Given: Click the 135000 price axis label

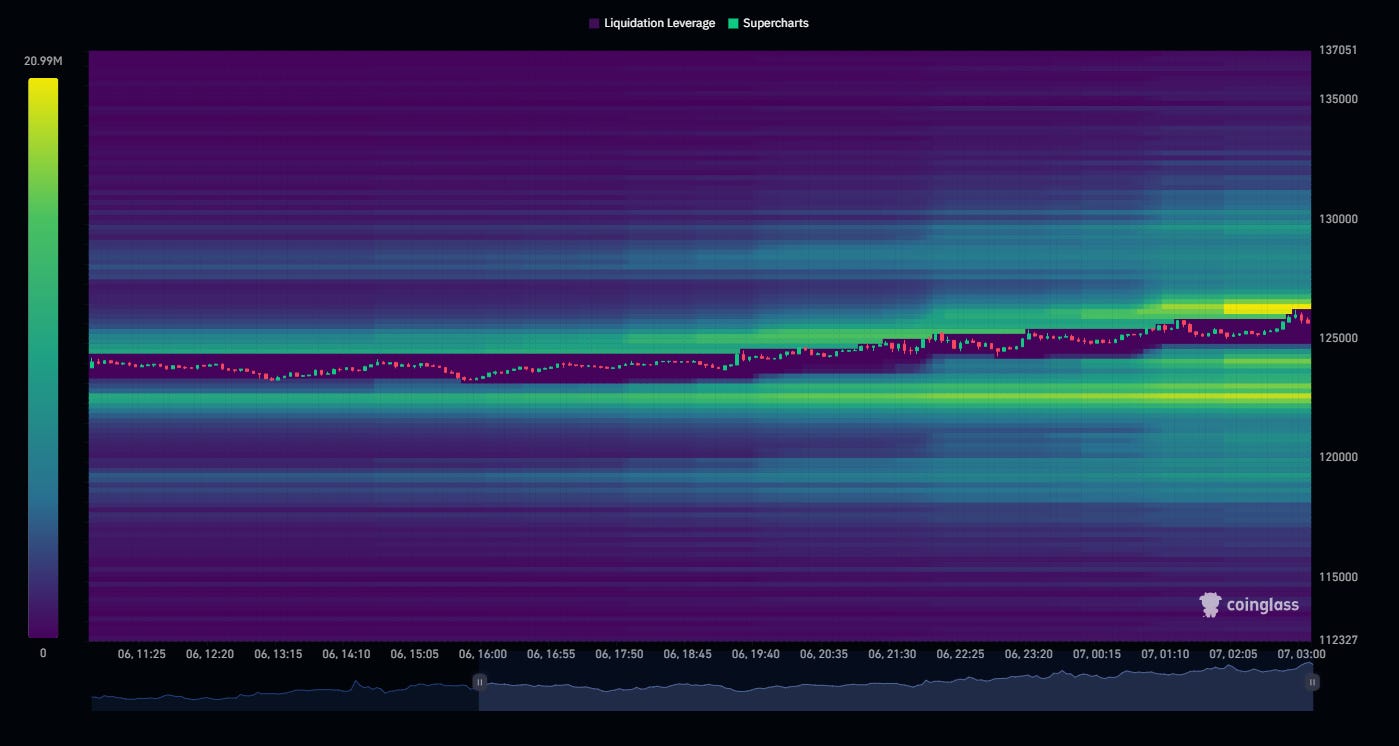Looking at the screenshot, I should [1337, 99].
